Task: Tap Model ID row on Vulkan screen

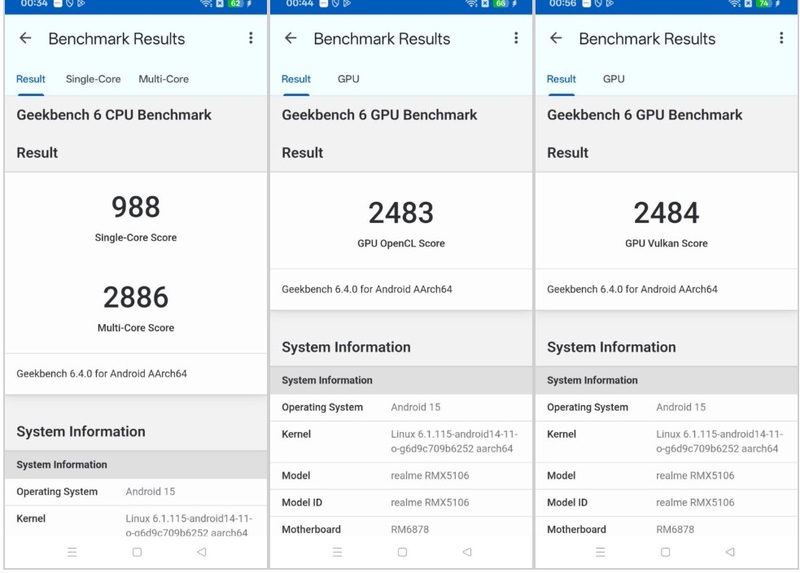Action: (666, 503)
